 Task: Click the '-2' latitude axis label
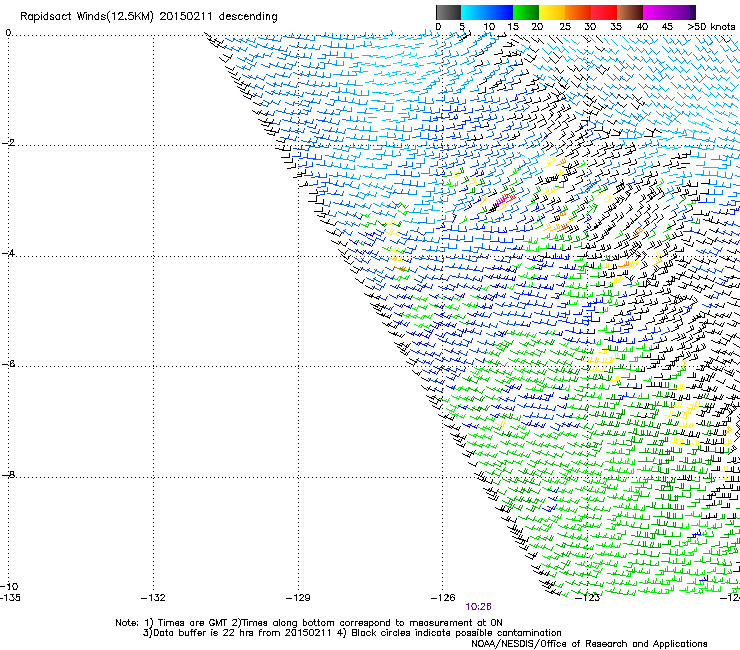[x=8, y=143]
